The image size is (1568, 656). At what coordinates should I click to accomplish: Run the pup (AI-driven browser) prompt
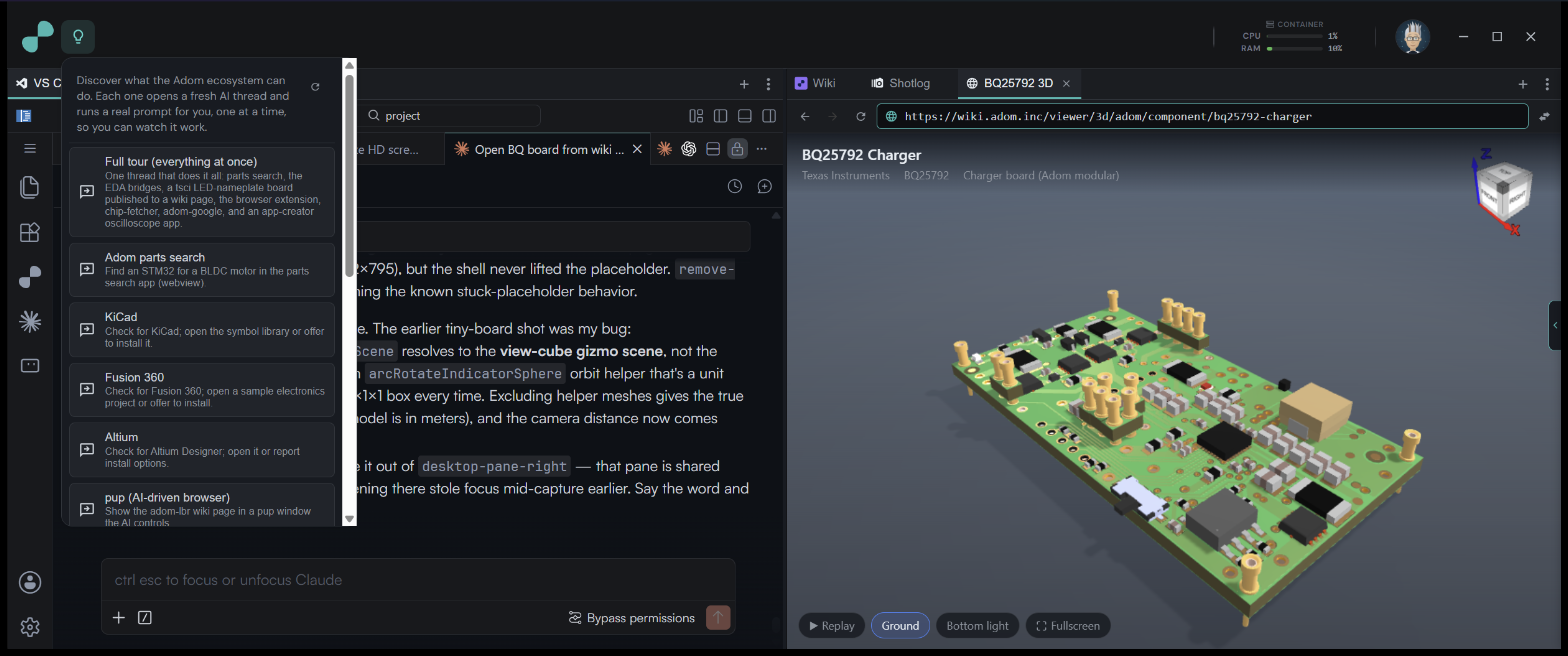click(x=202, y=504)
